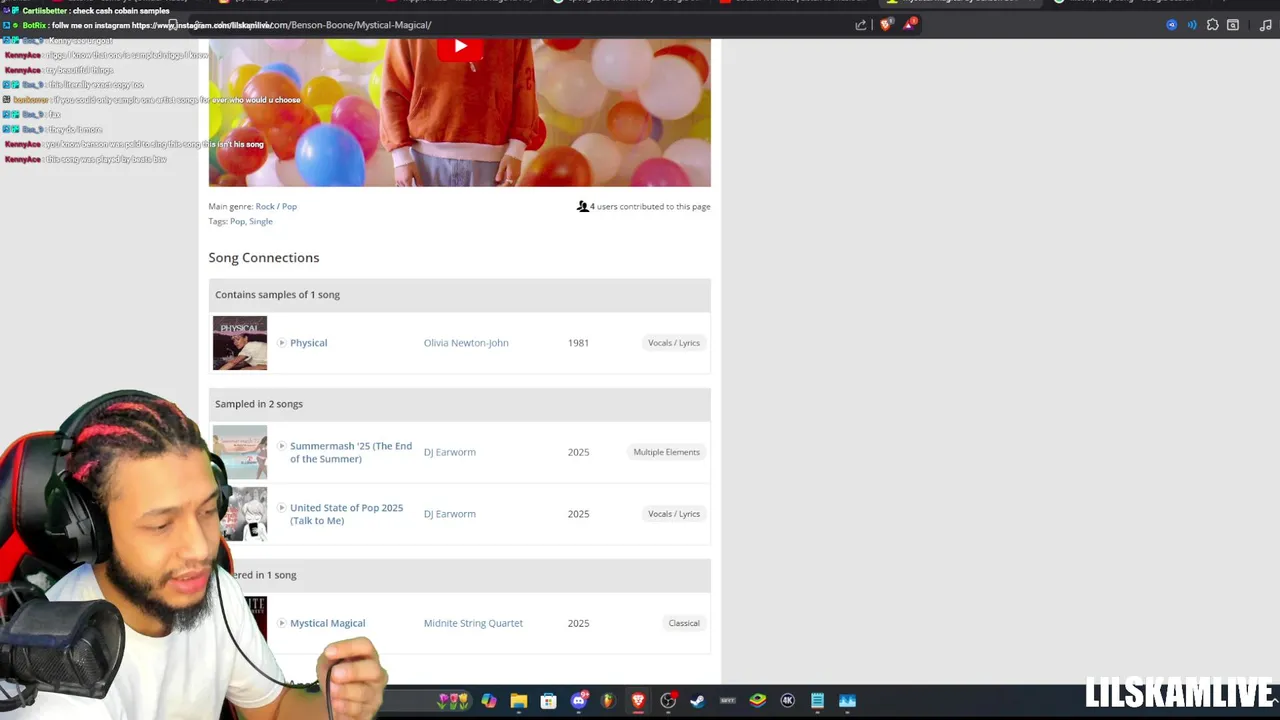
Task: Open the tulips search highlight on taskbar
Action: click(453, 701)
